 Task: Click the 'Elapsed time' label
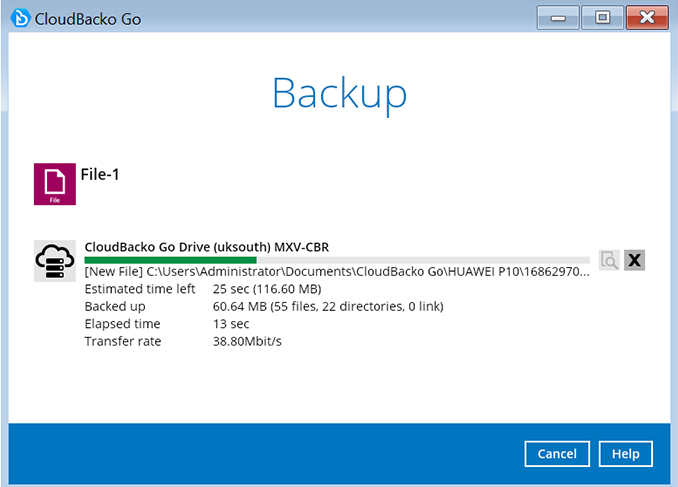click(122, 324)
